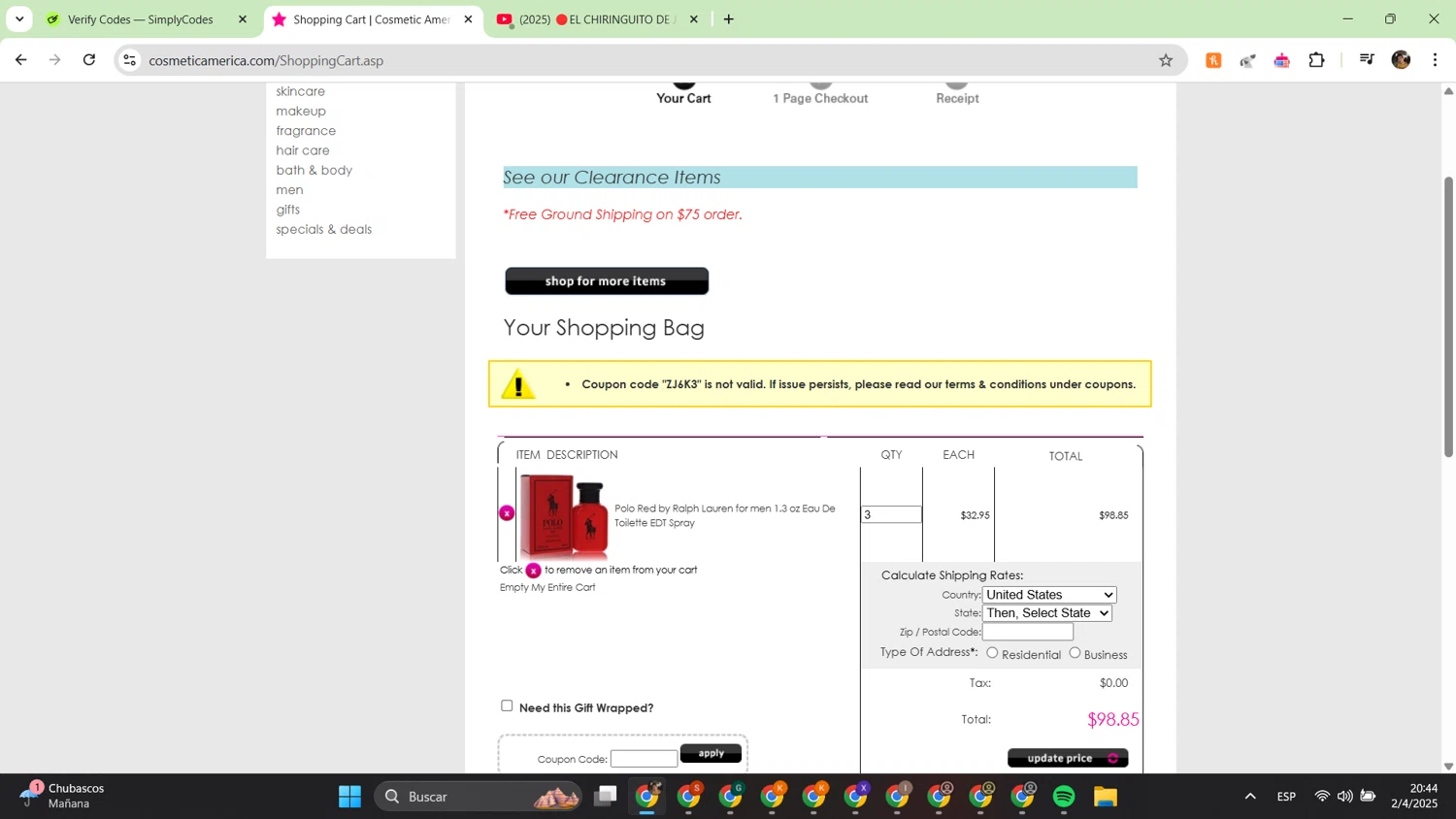The height and width of the screenshot is (819, 1456).
Task: Show hidden system tray icons
Action: [1250, 797]
